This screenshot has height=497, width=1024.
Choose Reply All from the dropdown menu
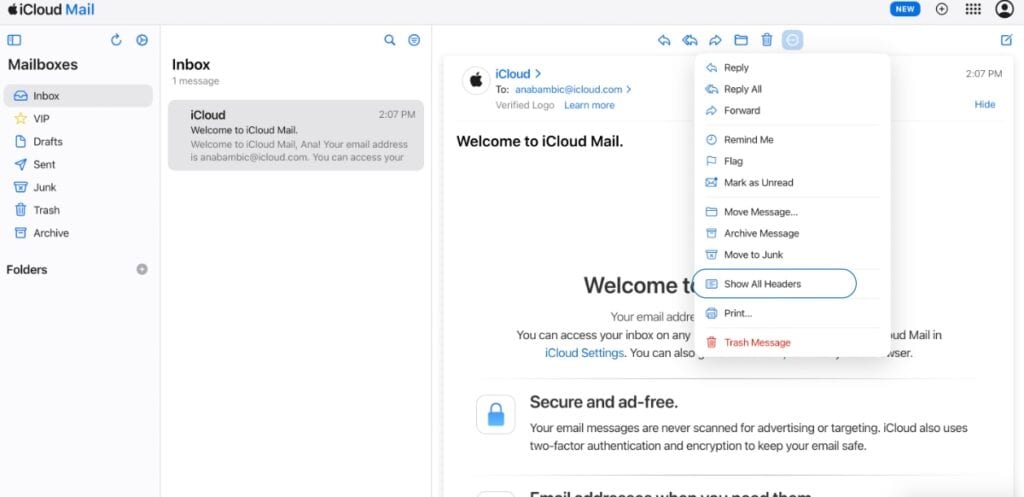coord(792,89)
